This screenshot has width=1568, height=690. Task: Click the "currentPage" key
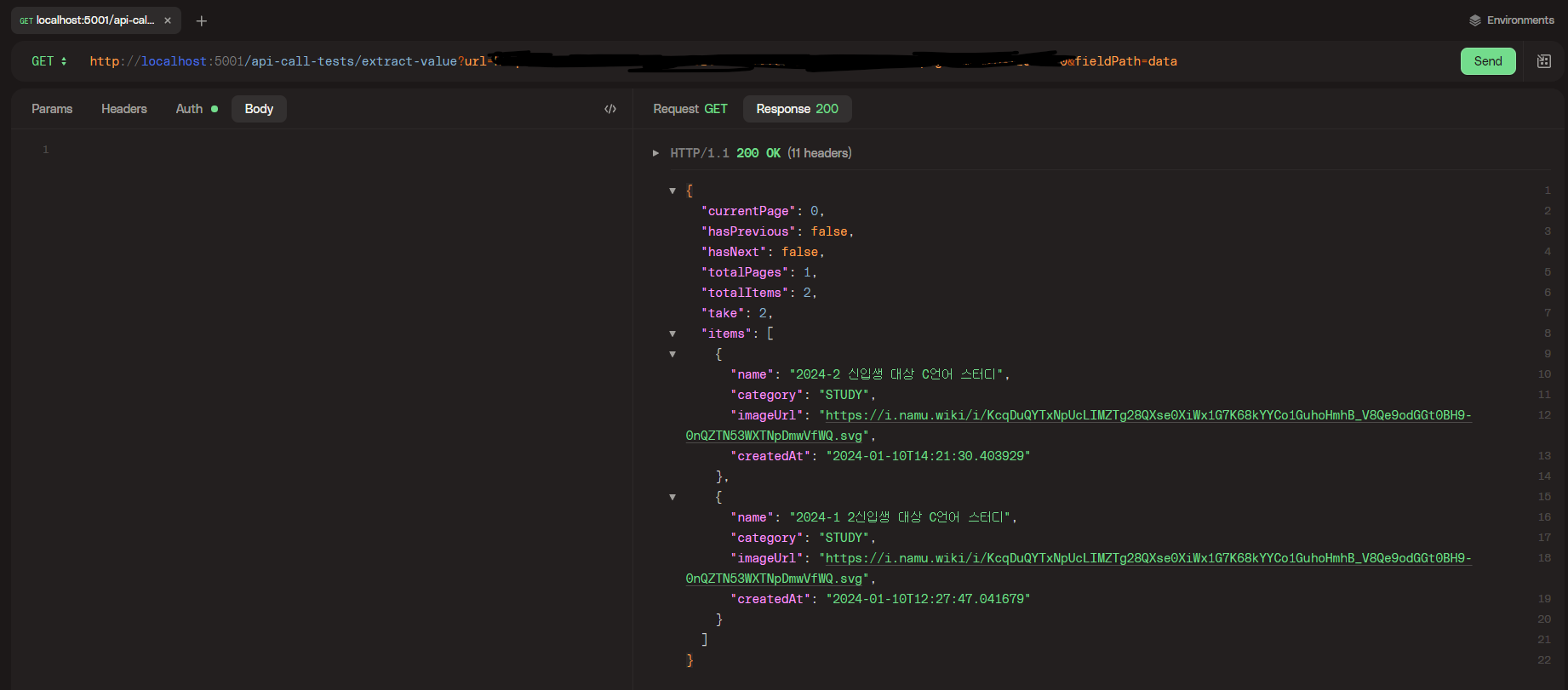[x=748, y=211]
